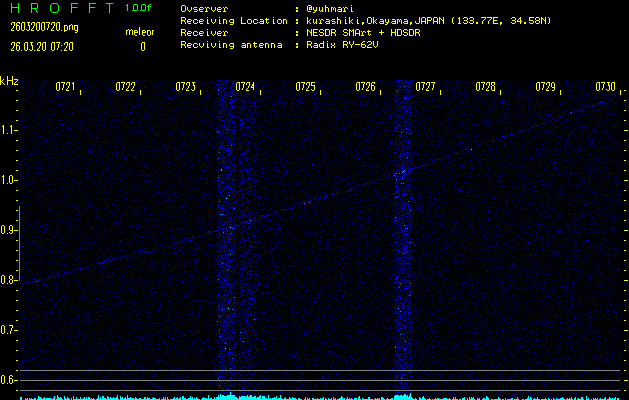The image size is (629, 400).
Task: Click the 0728 time marker
Action: (x=485, y=87)
